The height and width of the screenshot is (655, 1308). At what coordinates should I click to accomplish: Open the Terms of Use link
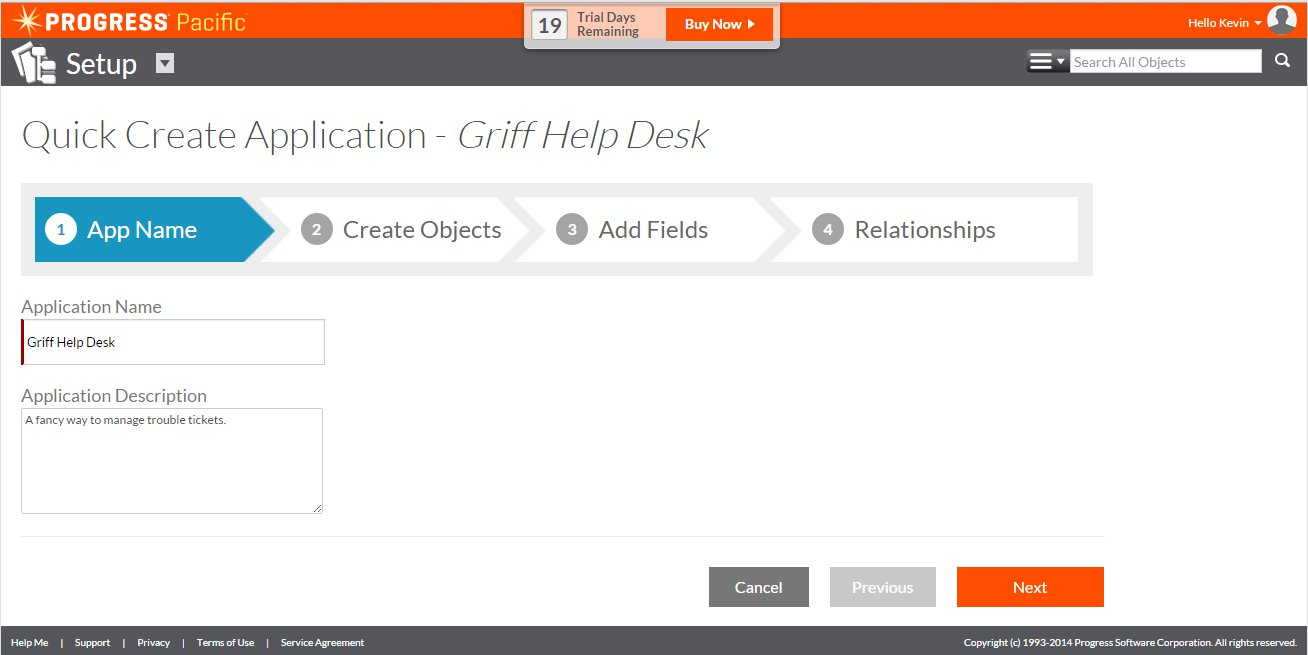225,643
